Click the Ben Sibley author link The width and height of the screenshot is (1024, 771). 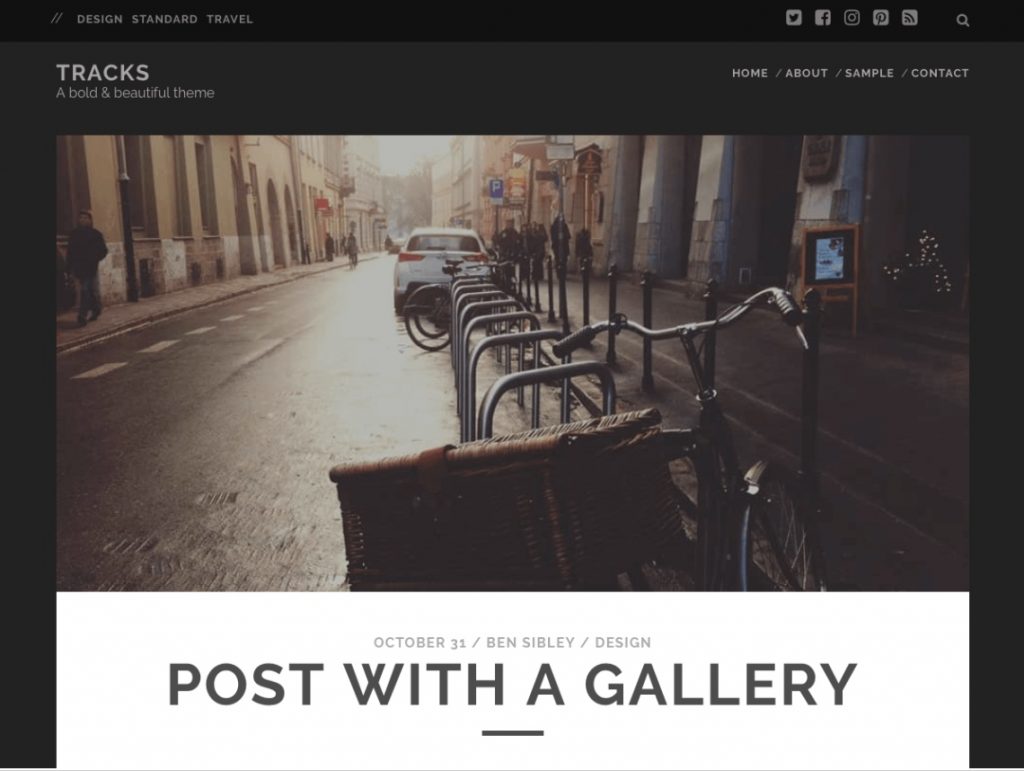click(530, 642)
